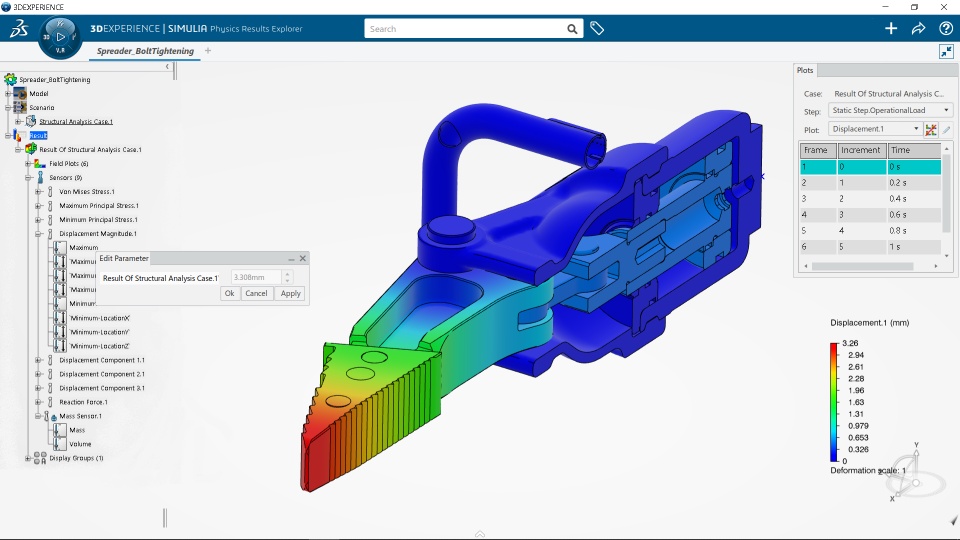Click the Display Groups icon

[x=40, y=458]
